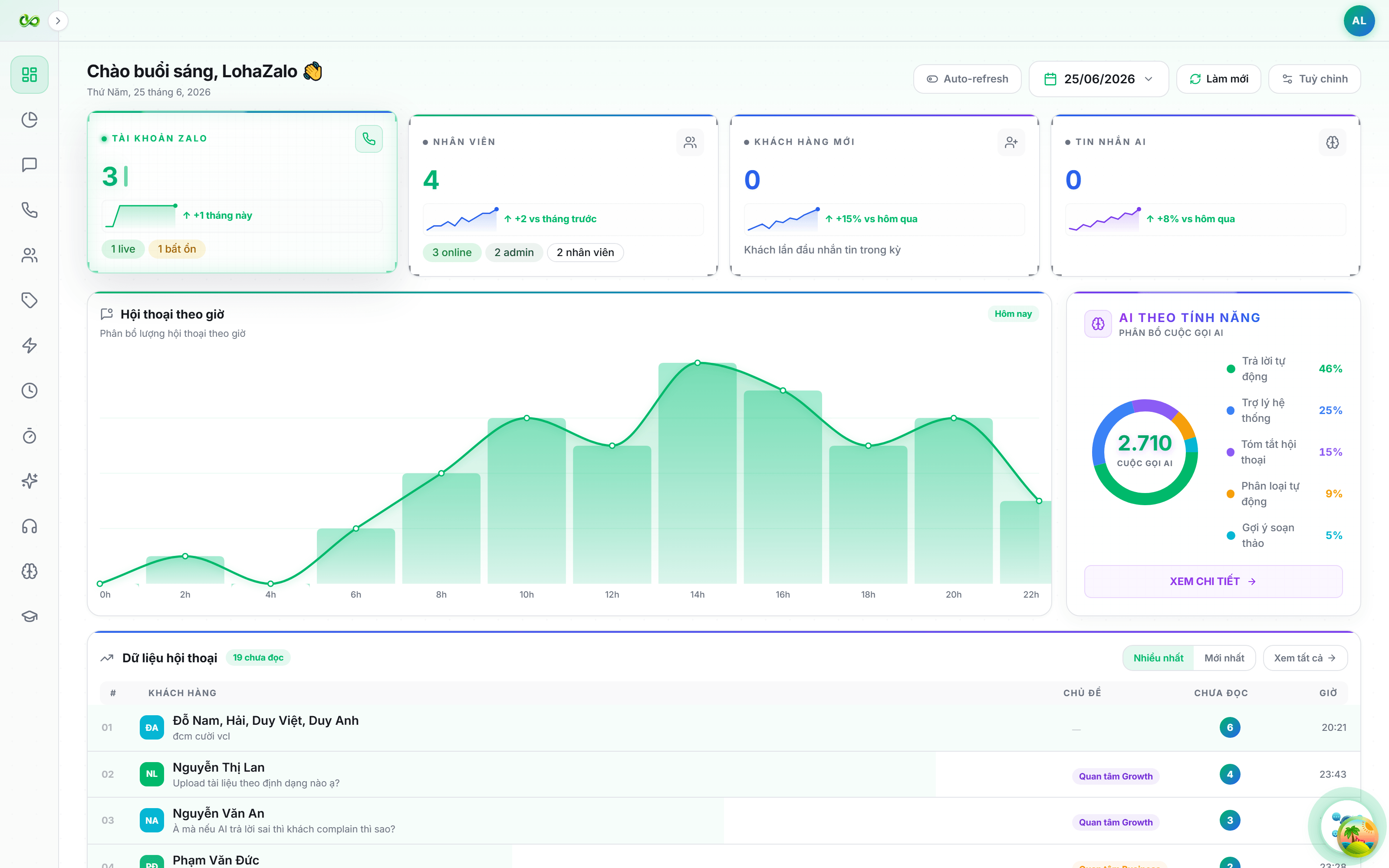Open the users contacts sidebar icon
This screenshot has width=1389, height=868.
tap(29, 256)
